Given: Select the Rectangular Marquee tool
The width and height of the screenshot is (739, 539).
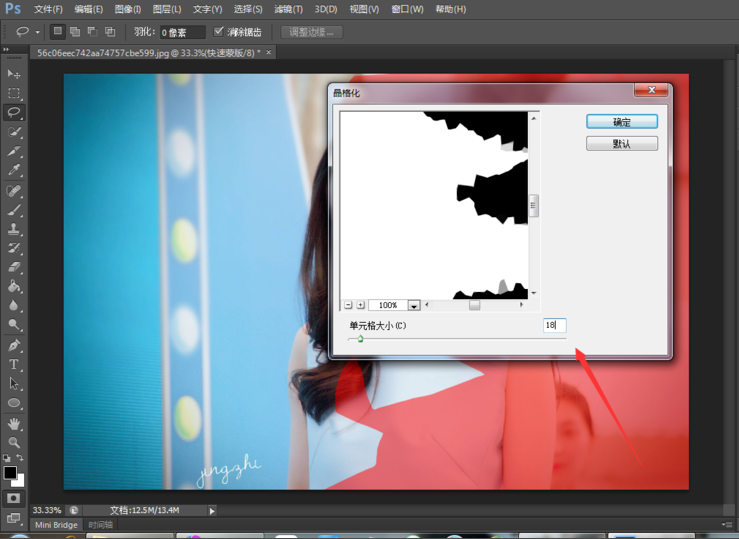Looking at the screenshot, I should 14,93.
